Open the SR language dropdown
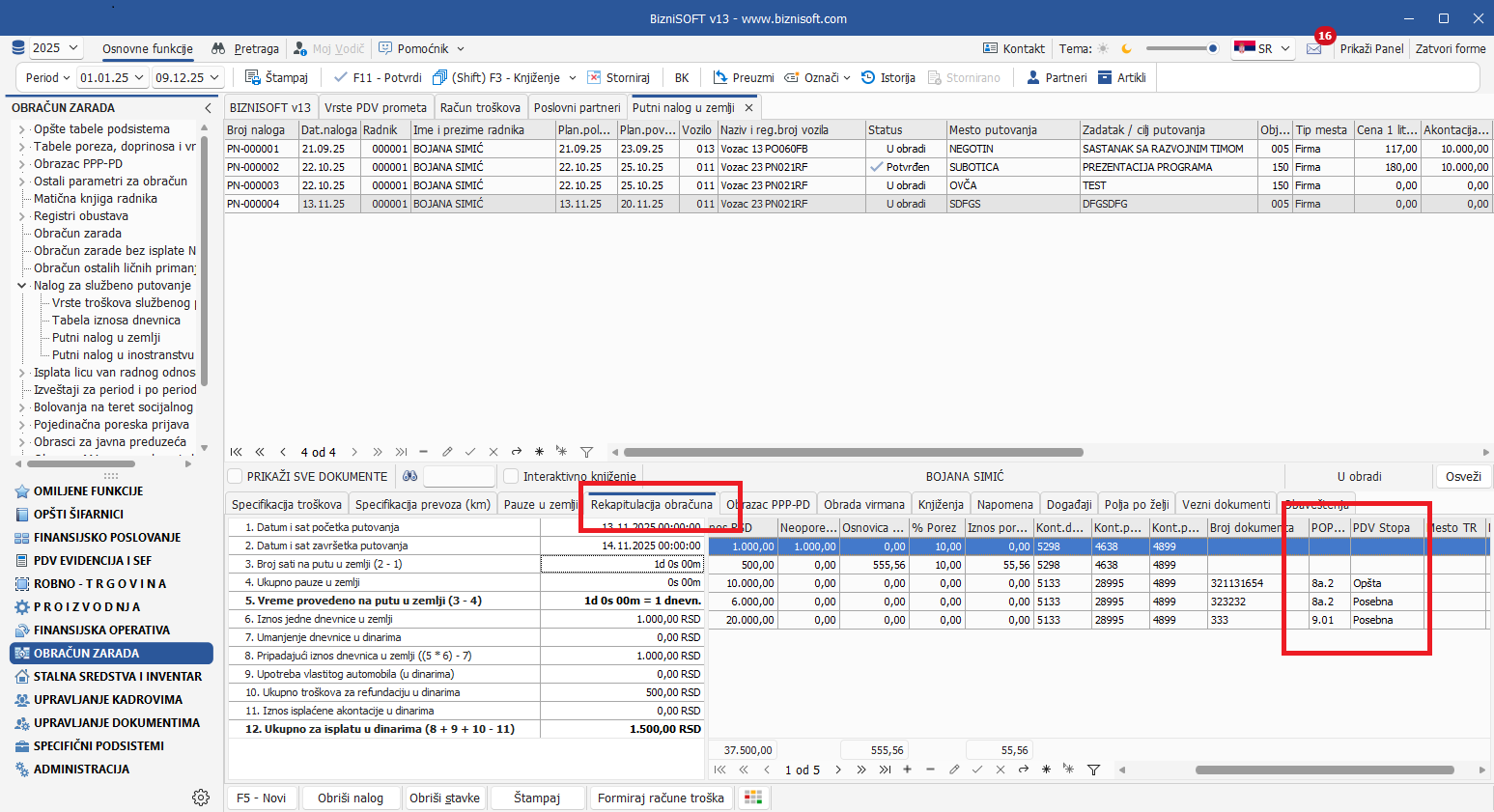Image resolution: width=1494 pixels, height=812 pixels. [x=1263, y=48]
